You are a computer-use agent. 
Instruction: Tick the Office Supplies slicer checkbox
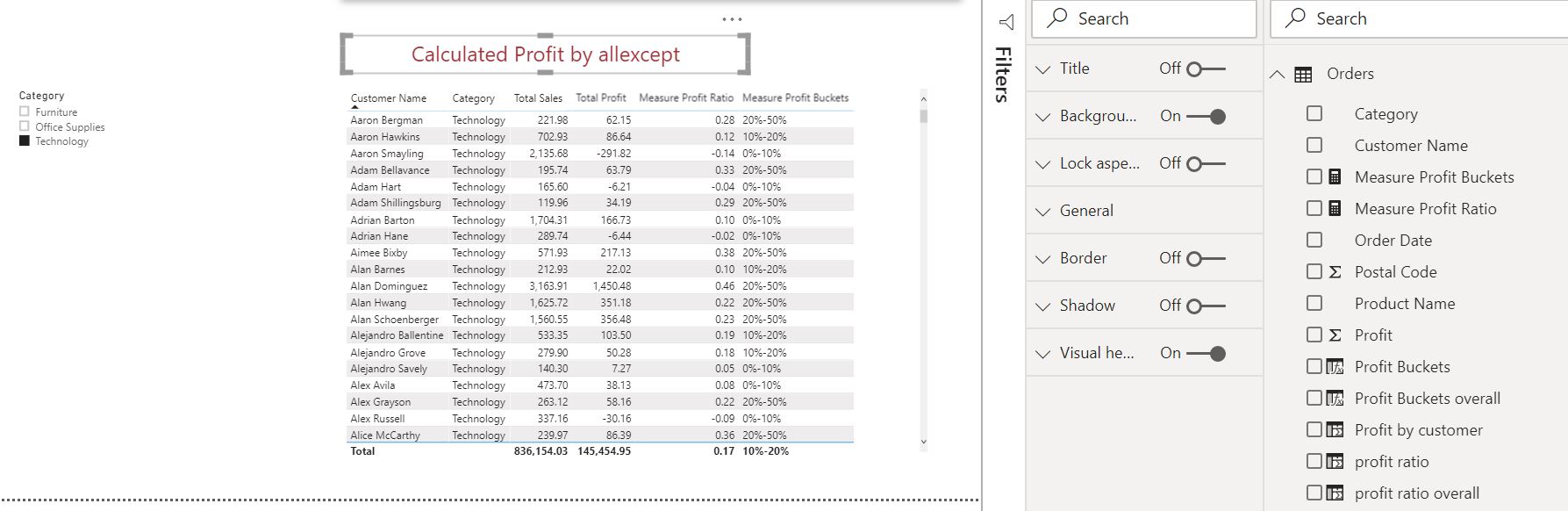point(25,126)
